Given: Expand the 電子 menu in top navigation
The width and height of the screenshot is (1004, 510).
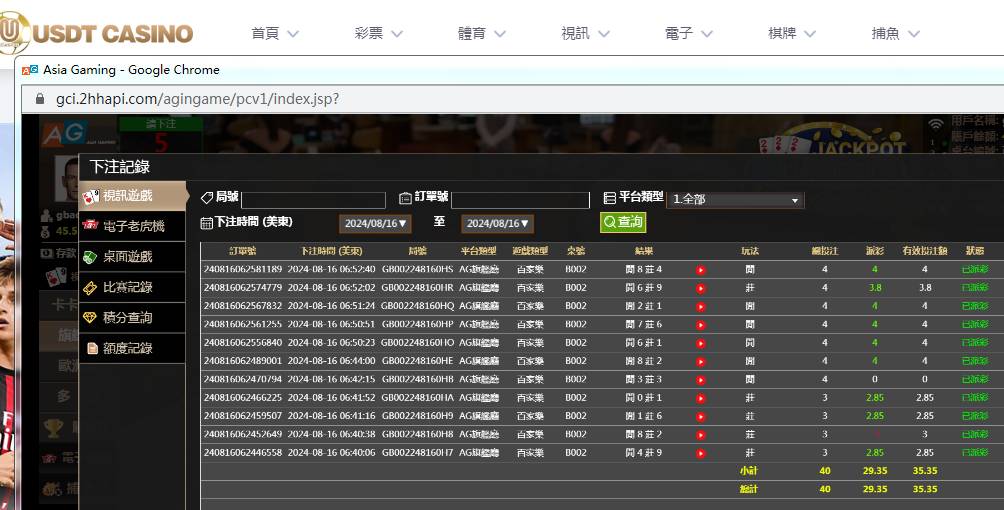Looking at the screenshot, I should (x=688, y=33).
